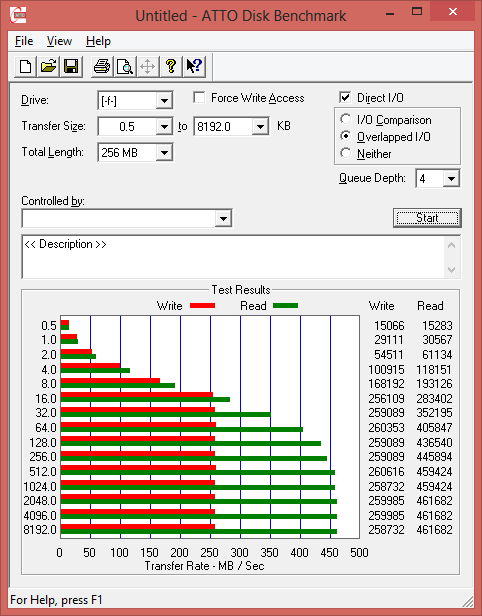This screenshot has width=482, height=616.
Task: Open About with the question mark icon
Action: click(x=171, y=66)
